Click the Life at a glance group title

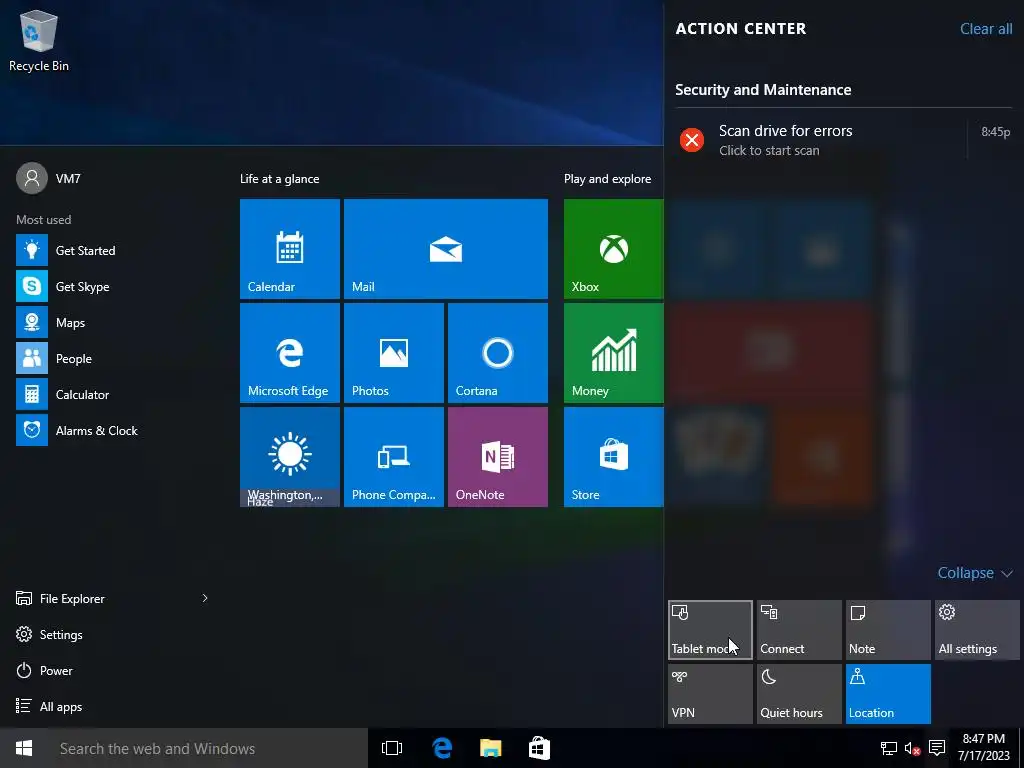[x=280, y=179]
